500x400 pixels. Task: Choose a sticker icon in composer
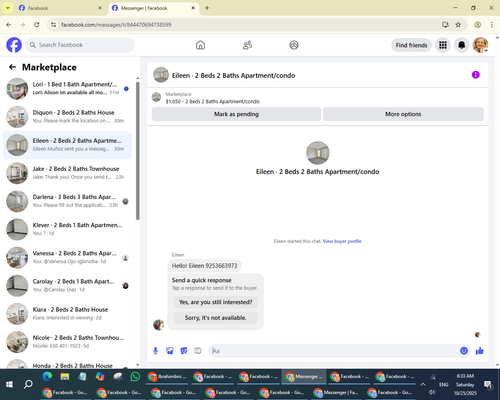[184, 351]
